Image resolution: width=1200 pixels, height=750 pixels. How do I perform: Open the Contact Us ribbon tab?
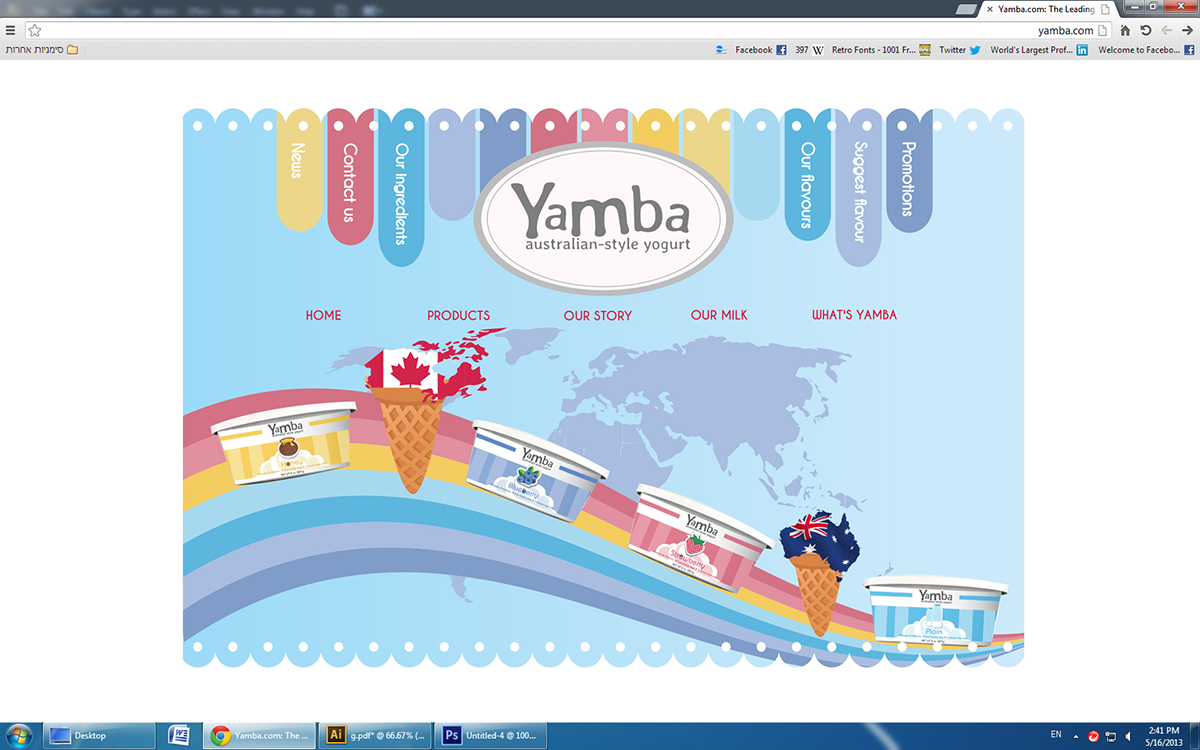pos(350,185)
